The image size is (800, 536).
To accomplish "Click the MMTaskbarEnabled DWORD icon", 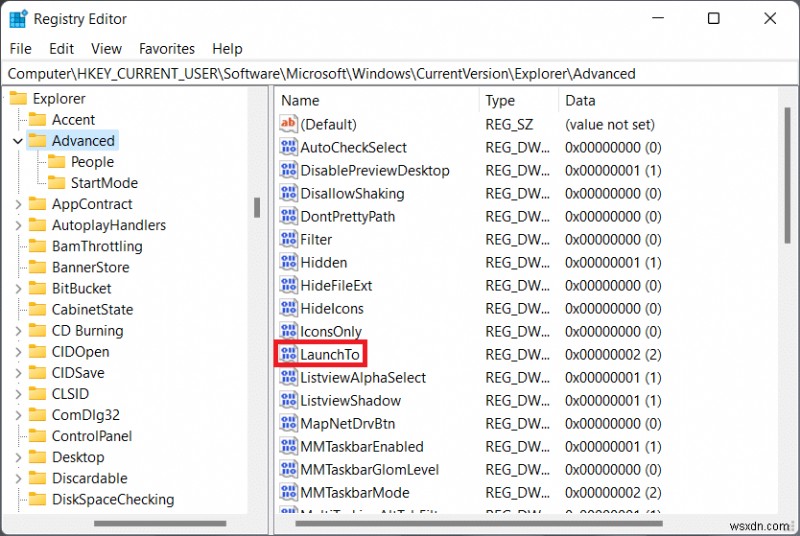I will tap(288, 446).
